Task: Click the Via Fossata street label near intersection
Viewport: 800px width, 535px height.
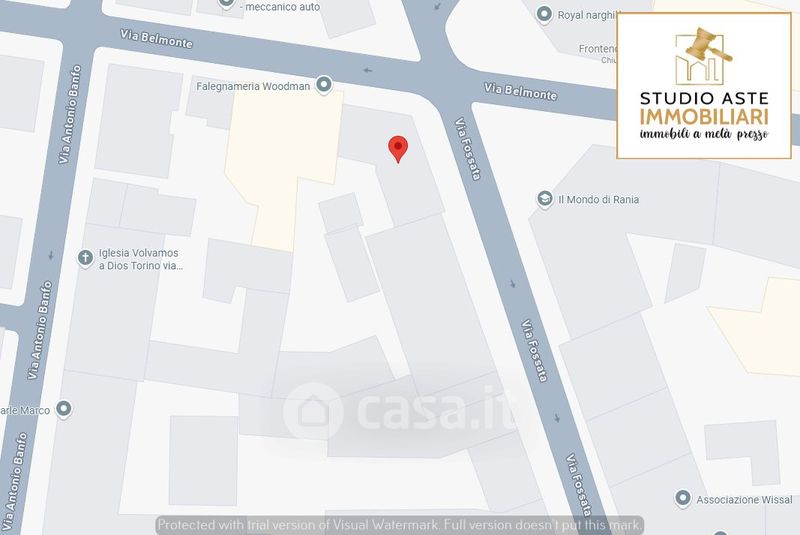Action: pyautogui.click(x=468, y=149)
